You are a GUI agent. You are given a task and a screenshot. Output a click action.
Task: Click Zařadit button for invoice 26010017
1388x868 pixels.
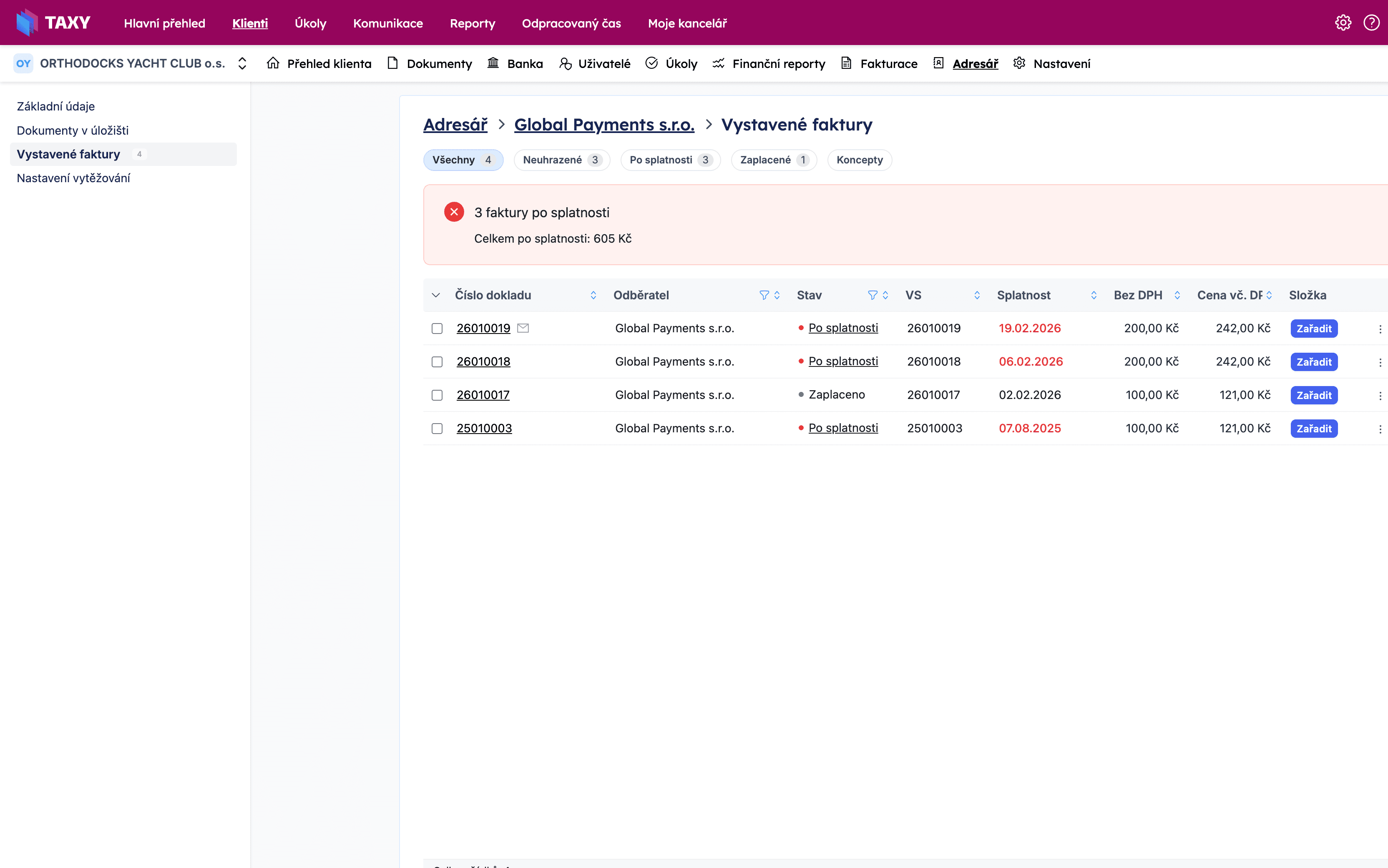pos(1314,395)
